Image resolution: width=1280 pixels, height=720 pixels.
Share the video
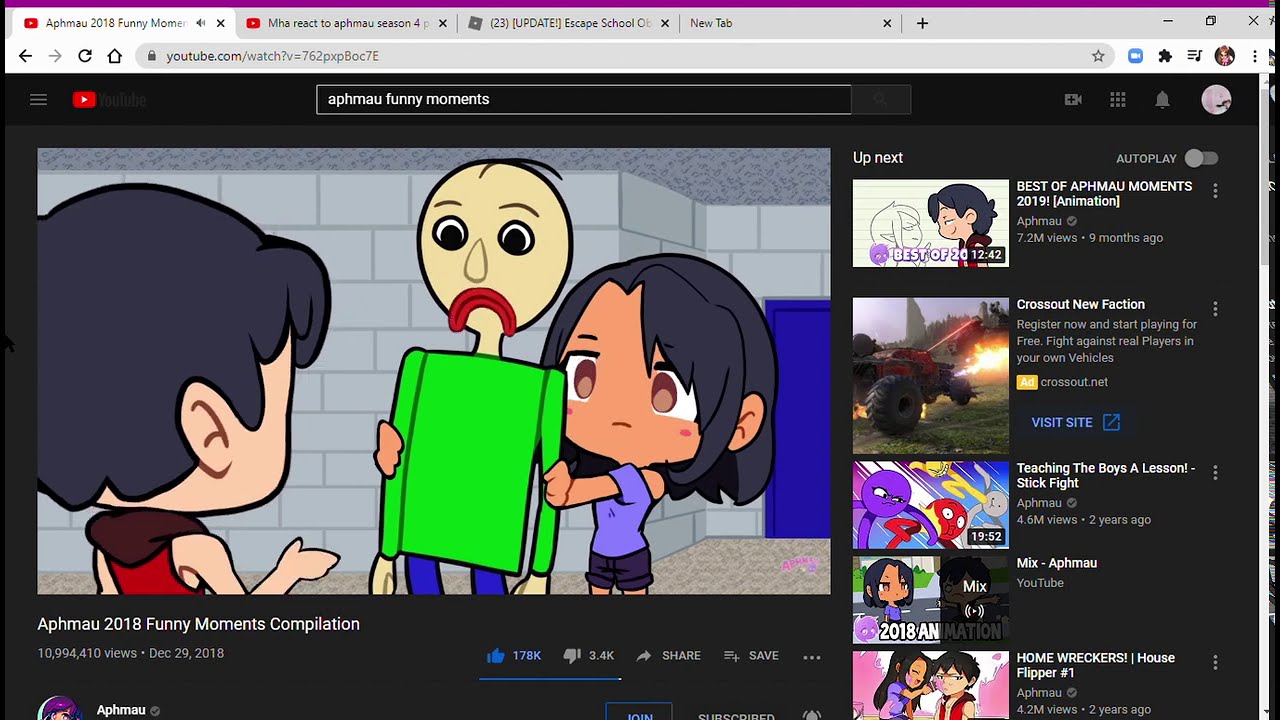click(x=668, y=656)
